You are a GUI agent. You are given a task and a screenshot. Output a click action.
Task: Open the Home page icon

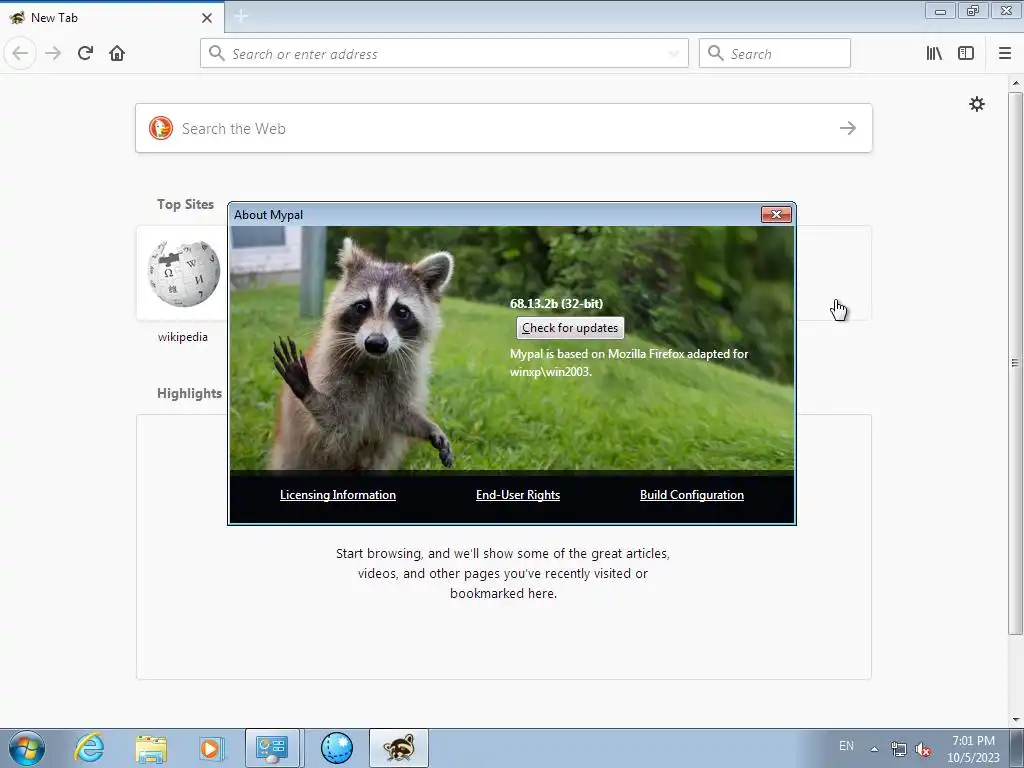point(117,53)
